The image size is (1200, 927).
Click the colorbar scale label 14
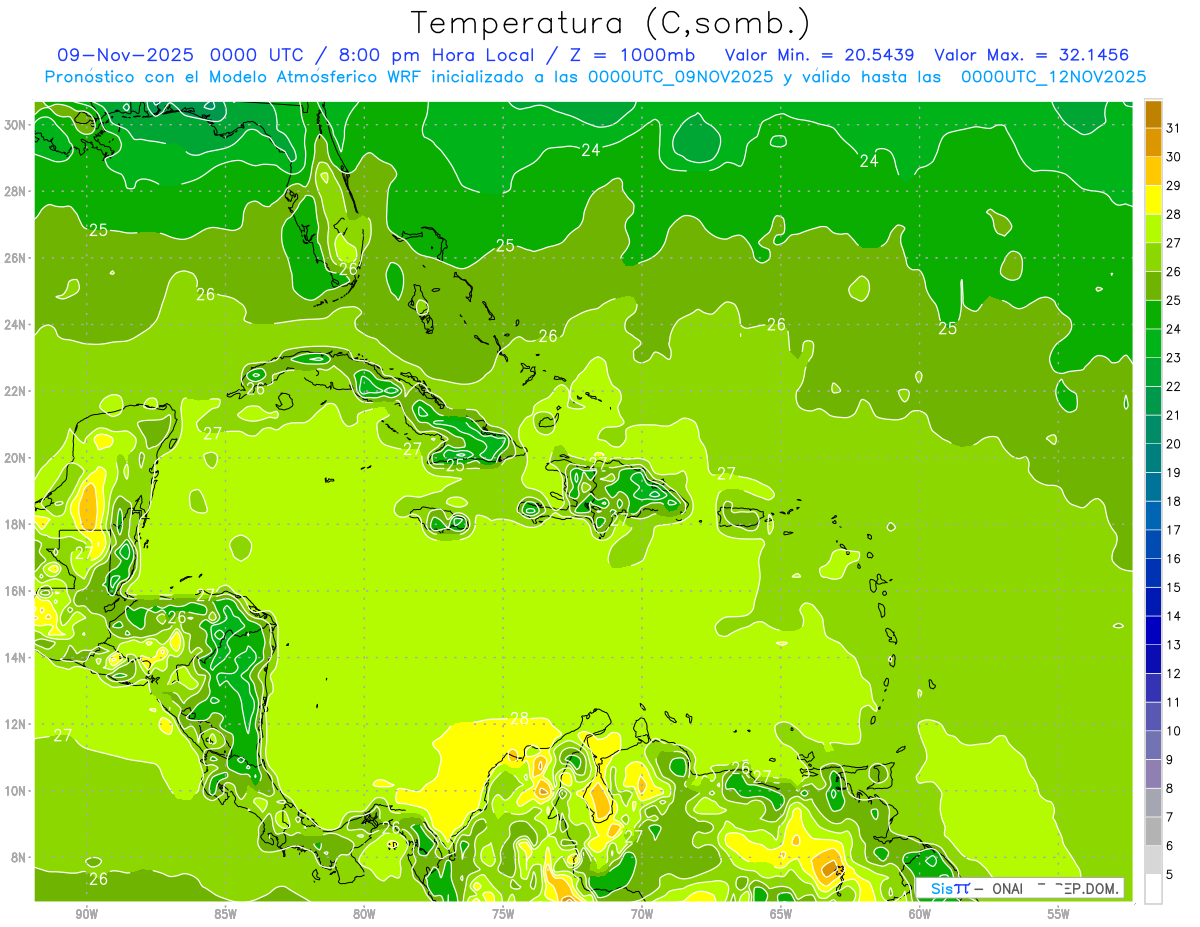pos(1174,616)
